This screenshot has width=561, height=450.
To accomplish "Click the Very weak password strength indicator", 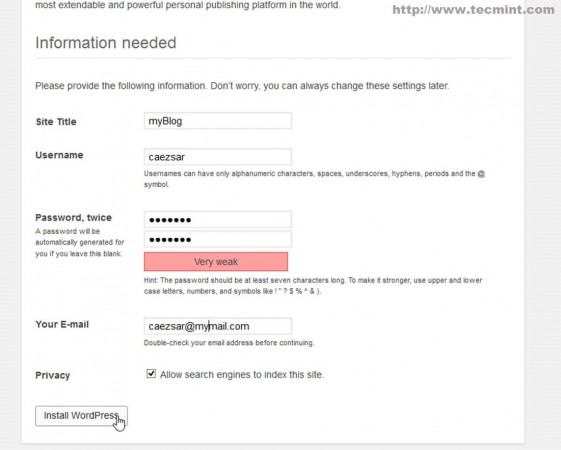I will click(x=216, y=261).
